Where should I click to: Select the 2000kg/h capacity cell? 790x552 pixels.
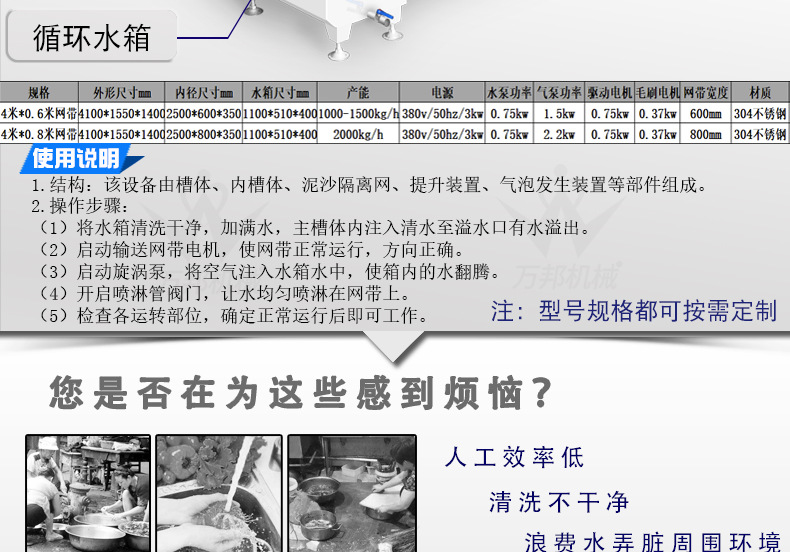click(358, 134)
